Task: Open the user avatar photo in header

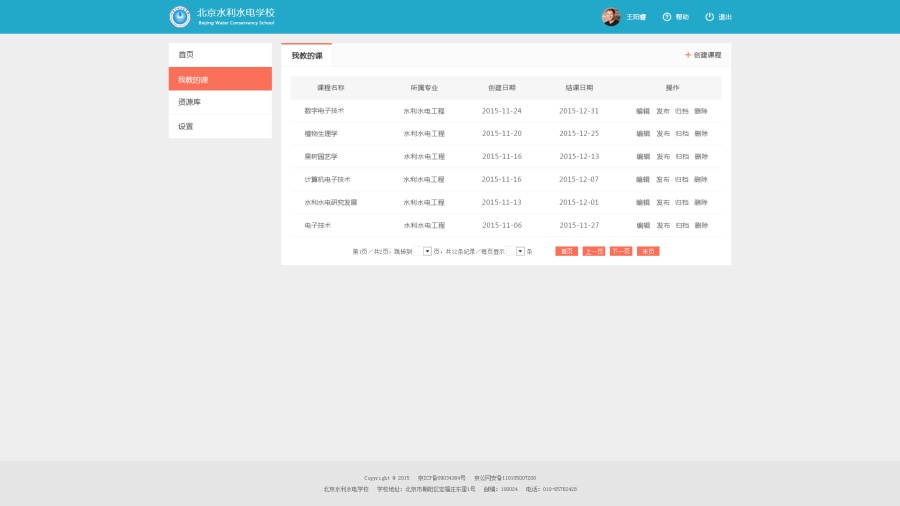Action: click(x=611, y=17)
